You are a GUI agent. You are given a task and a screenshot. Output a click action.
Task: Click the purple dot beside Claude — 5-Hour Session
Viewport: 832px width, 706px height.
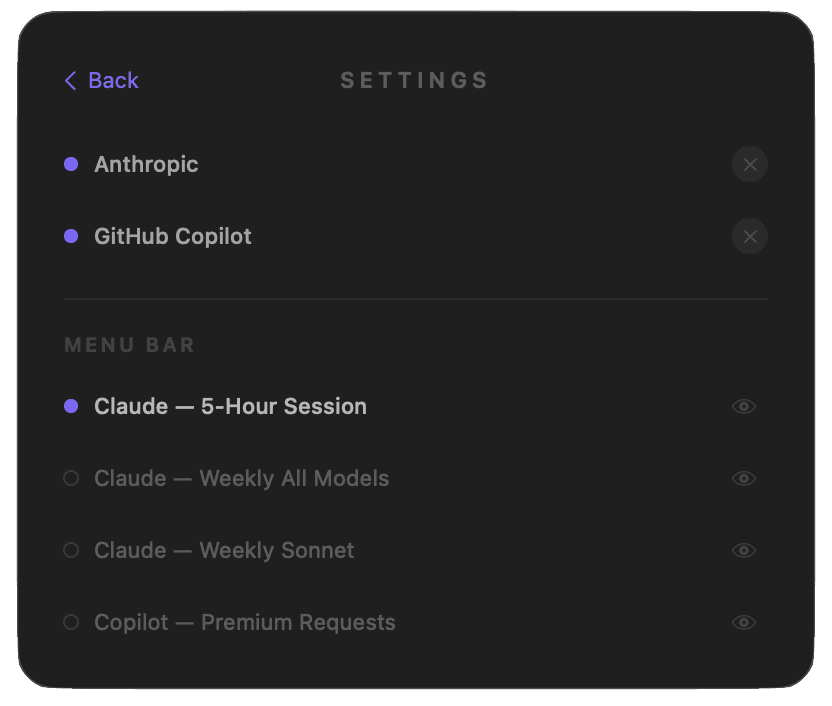[70, 406]
